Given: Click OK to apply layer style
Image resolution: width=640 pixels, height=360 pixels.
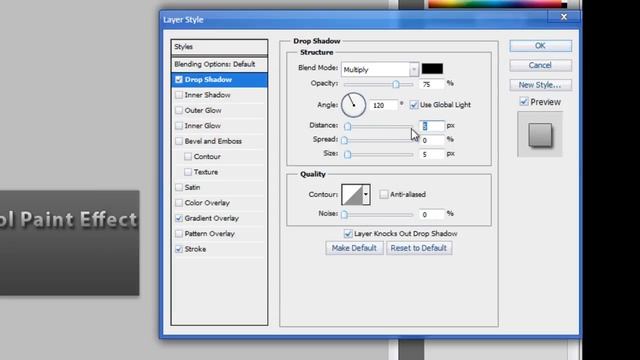Looking at the screenshot, I should (x=540, y=46).
